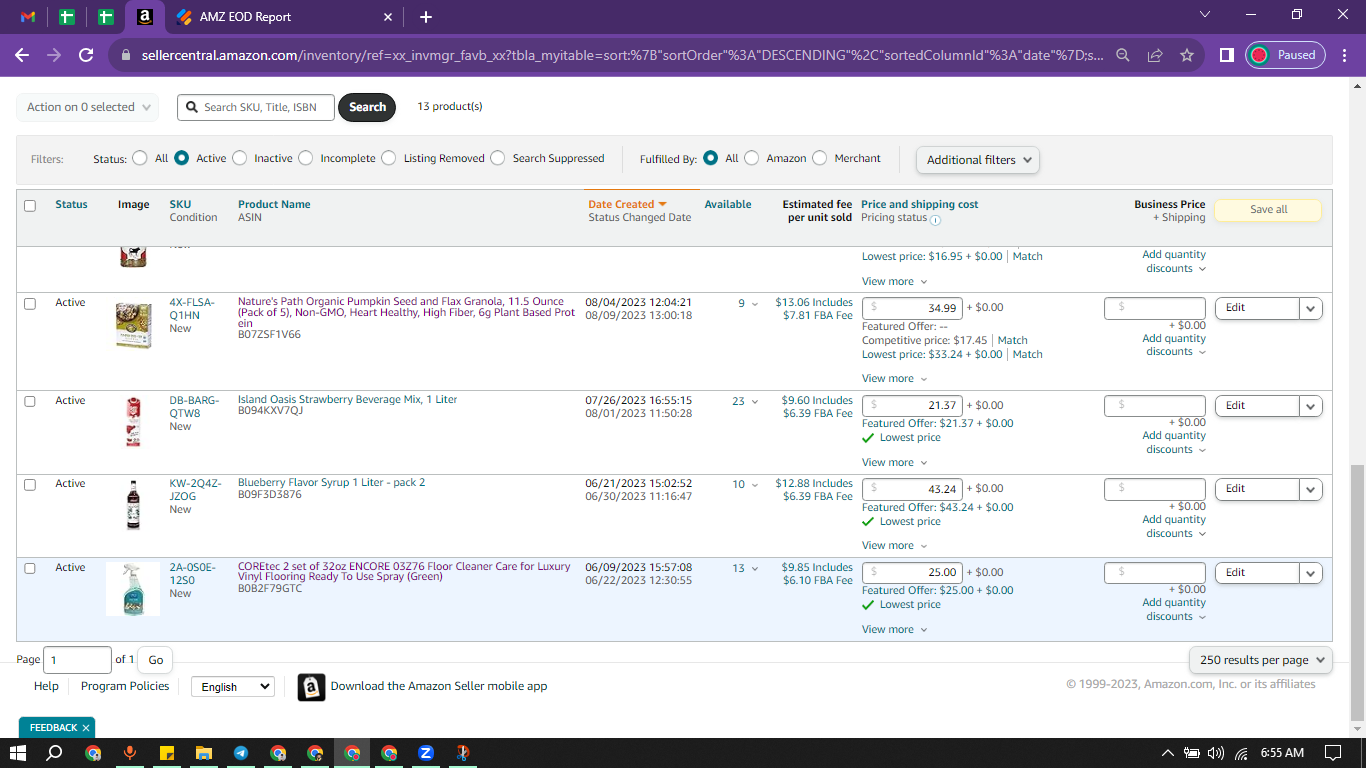Open the Island Oasis Strawberry product thumbnail
The image size is (1366, 768).
(133, 421)
